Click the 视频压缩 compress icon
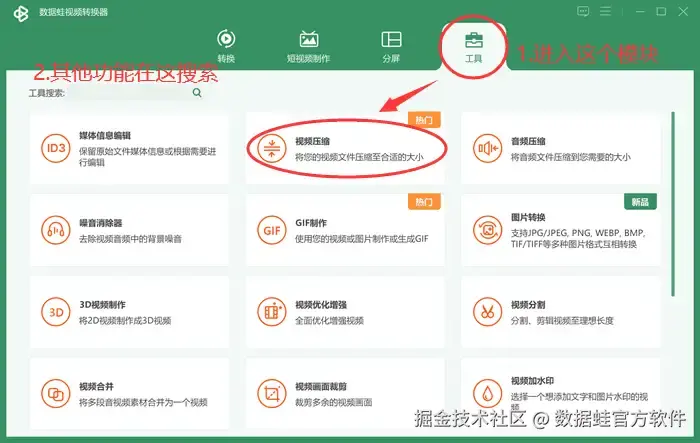Screen dimensions: 700x443 click(x=271, y=148)
